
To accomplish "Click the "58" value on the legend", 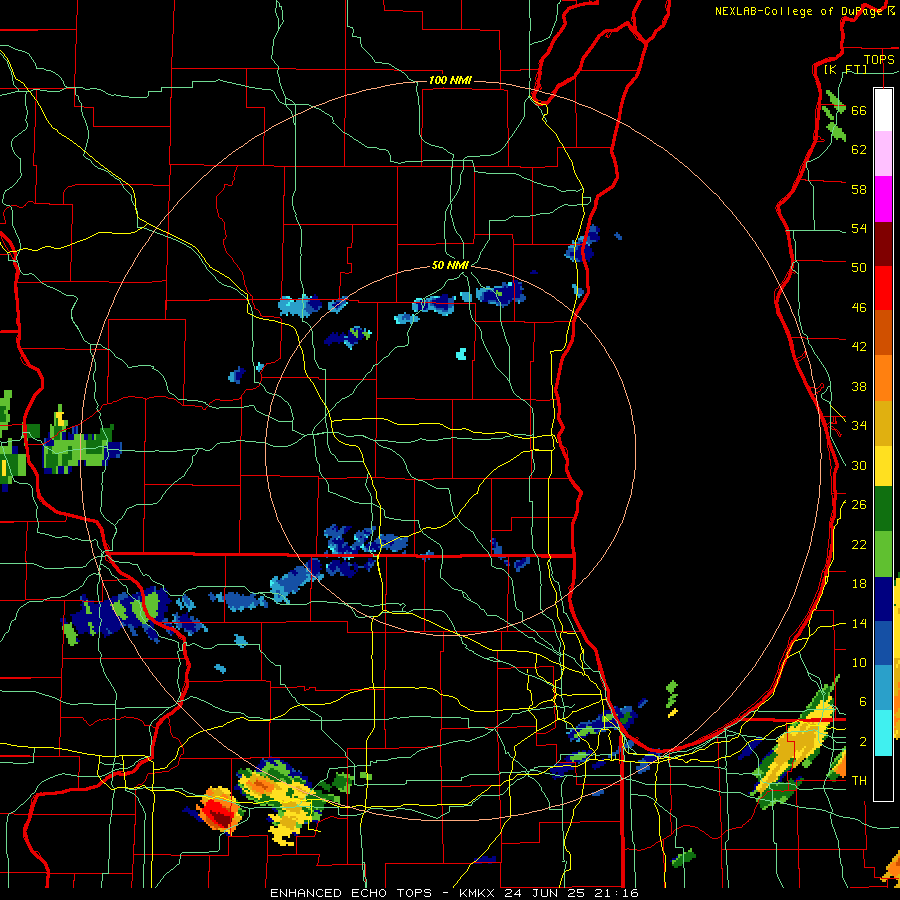I will (859, 189).
